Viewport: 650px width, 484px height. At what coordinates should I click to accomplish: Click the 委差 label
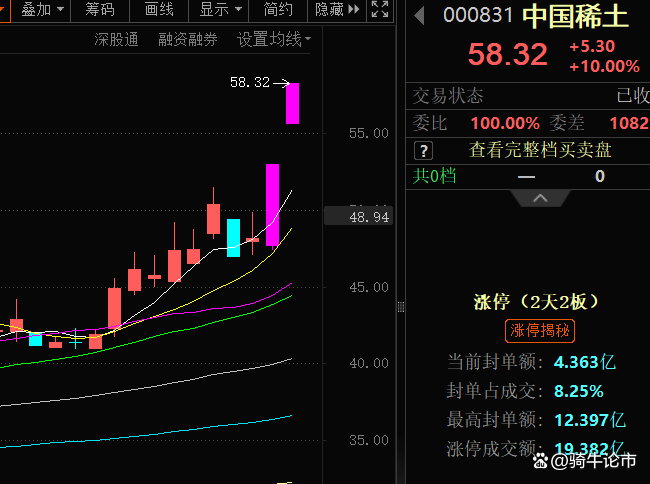point(567,123)
